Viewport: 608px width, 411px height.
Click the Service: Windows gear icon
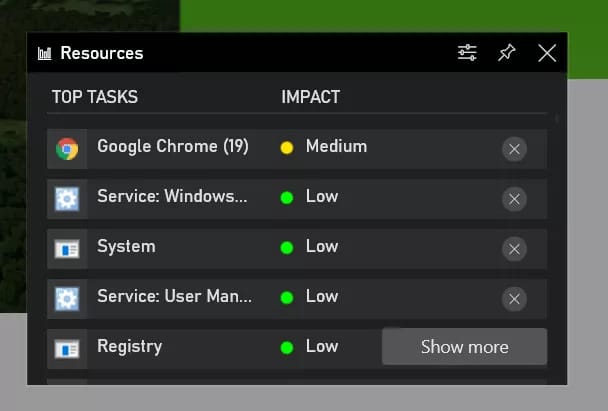[x=67, y=199]
